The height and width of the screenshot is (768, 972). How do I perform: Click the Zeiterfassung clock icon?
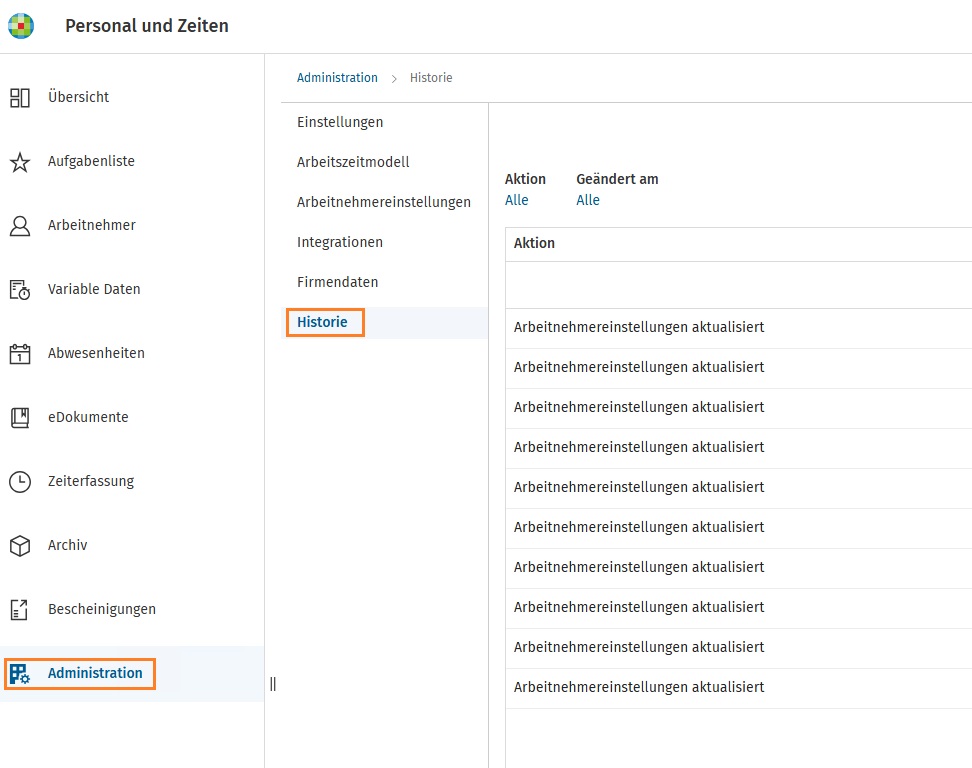[x=20, y=482]
